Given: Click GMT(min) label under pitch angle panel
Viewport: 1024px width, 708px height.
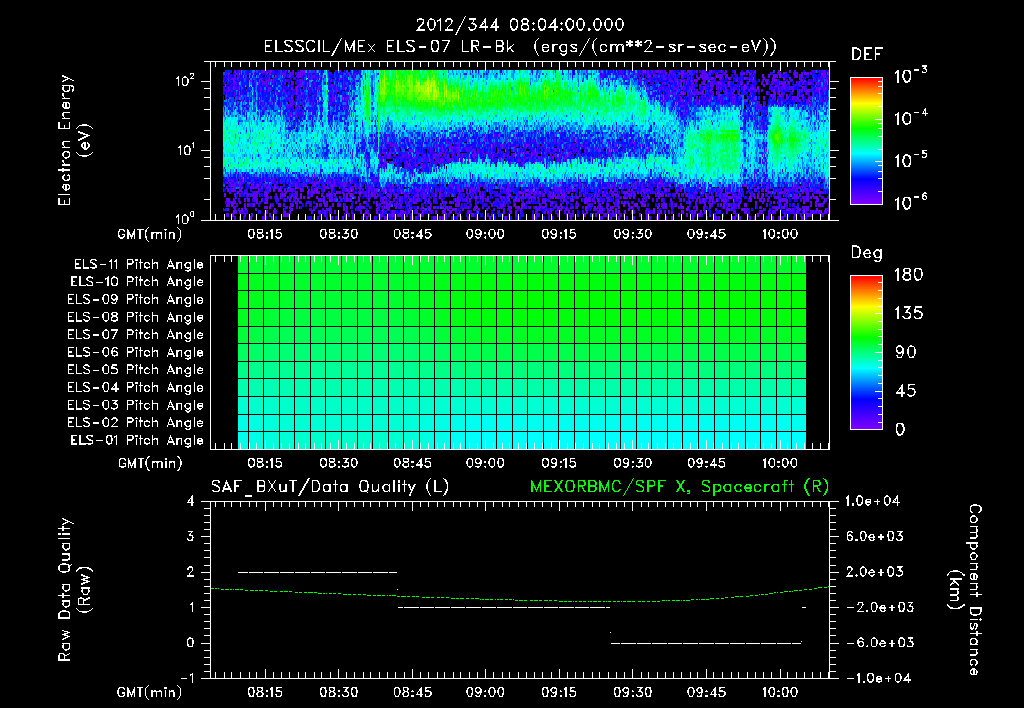Looking at the screenshot, I should [x=150, y=463].
